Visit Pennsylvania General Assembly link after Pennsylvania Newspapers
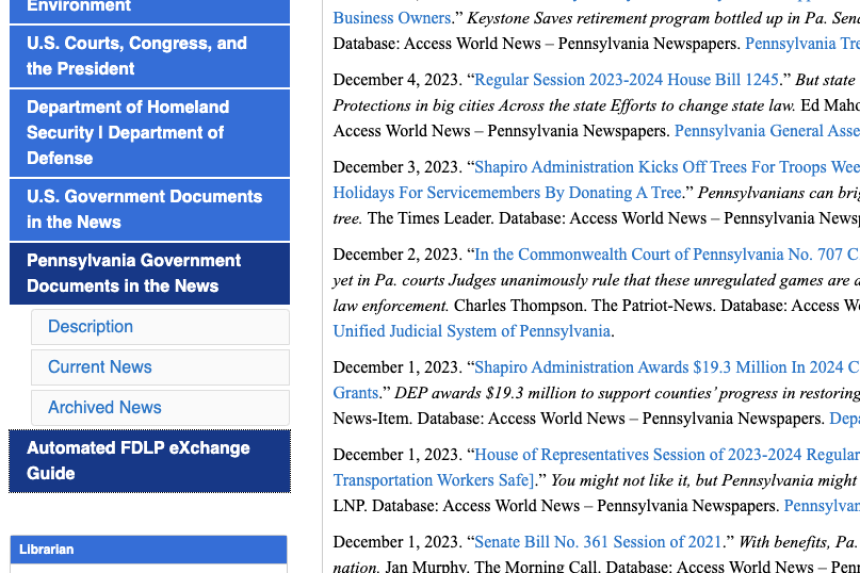This screenshot has height=573, width=860. (x=767, y=131)
